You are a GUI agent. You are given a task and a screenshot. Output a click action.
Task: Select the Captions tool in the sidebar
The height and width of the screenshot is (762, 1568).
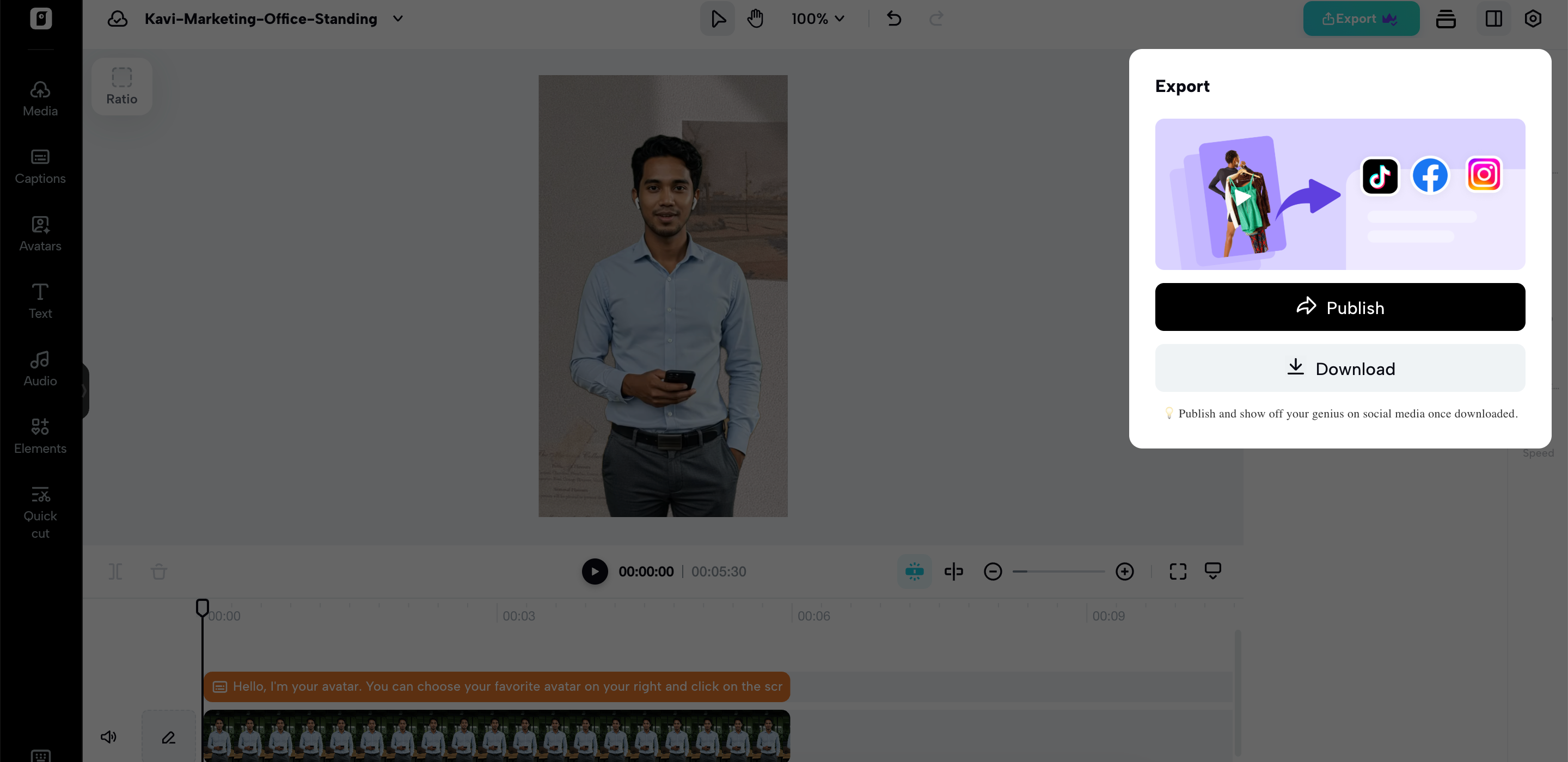point(40,165)
